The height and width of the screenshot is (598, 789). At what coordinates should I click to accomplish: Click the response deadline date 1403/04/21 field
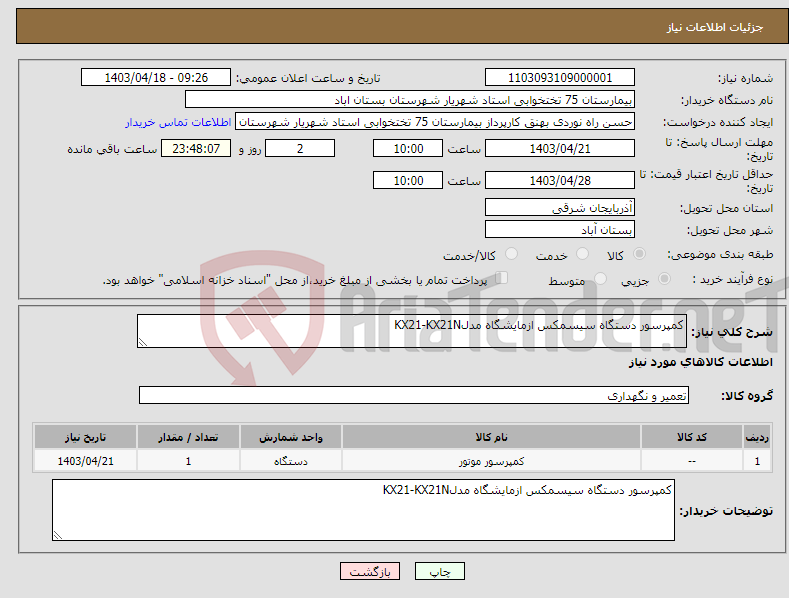point(560,148)
